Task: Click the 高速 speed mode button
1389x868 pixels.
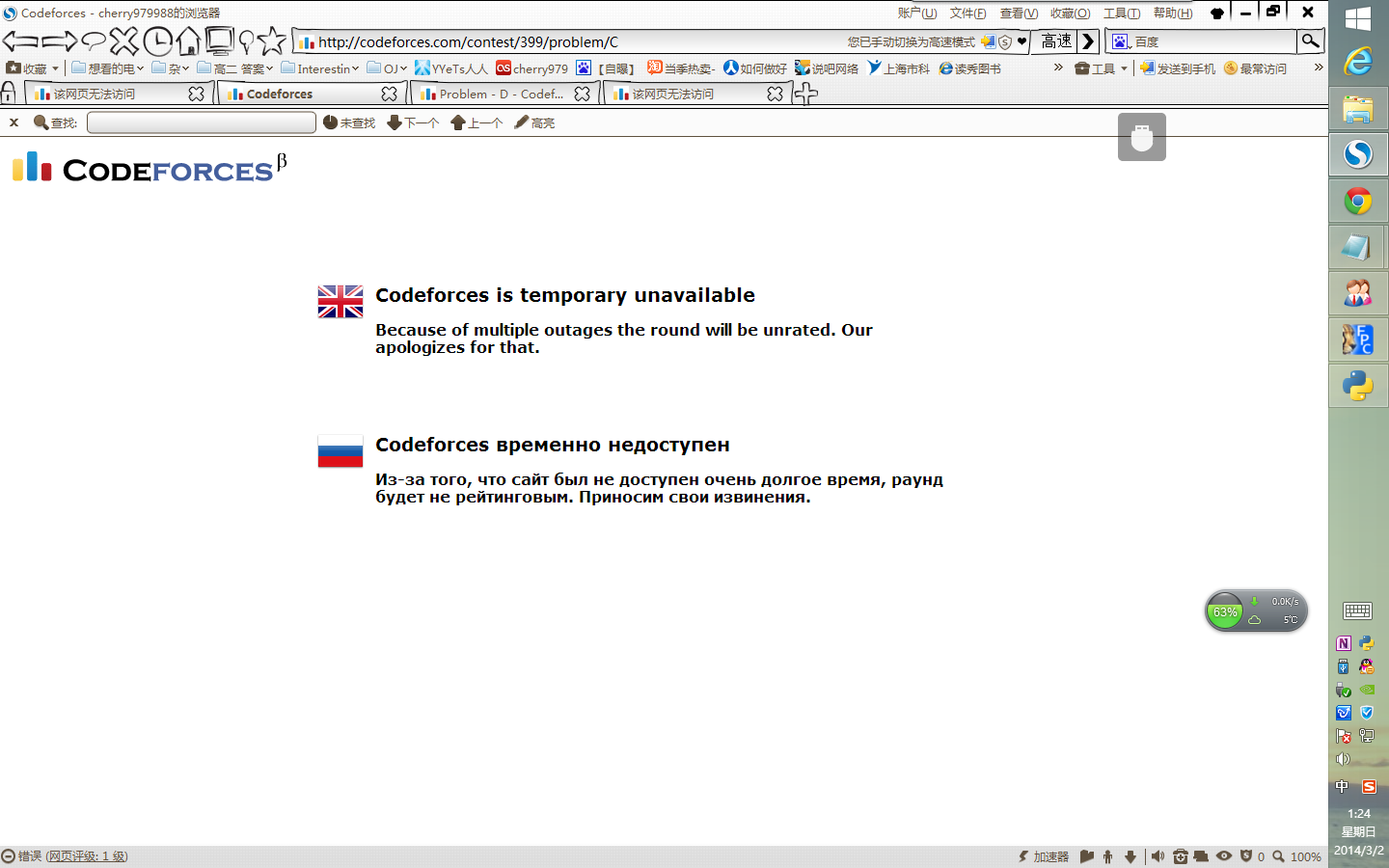Action: coord(1056,41)
